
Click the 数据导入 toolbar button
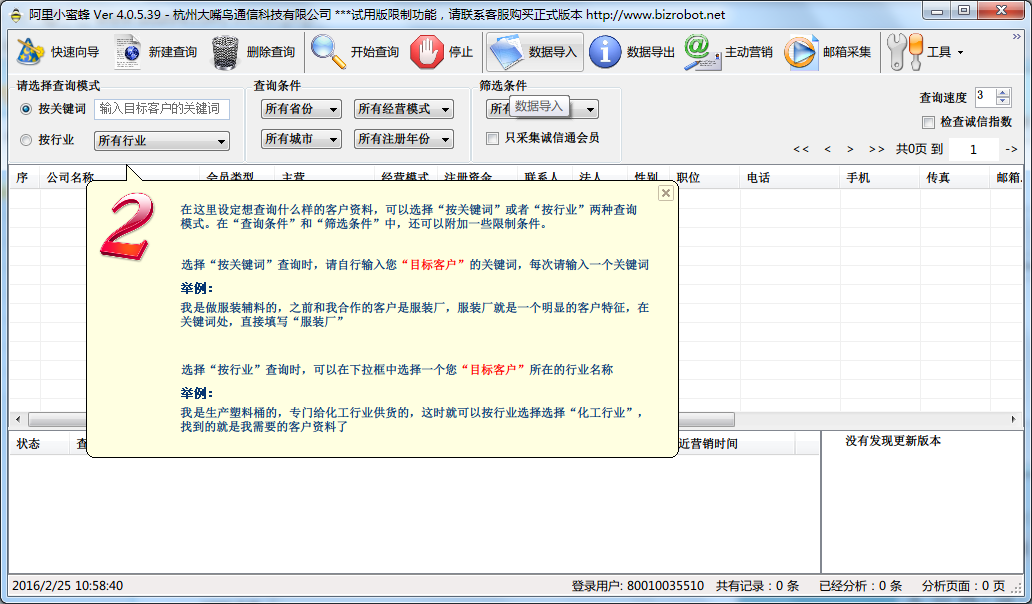point(535,52)
